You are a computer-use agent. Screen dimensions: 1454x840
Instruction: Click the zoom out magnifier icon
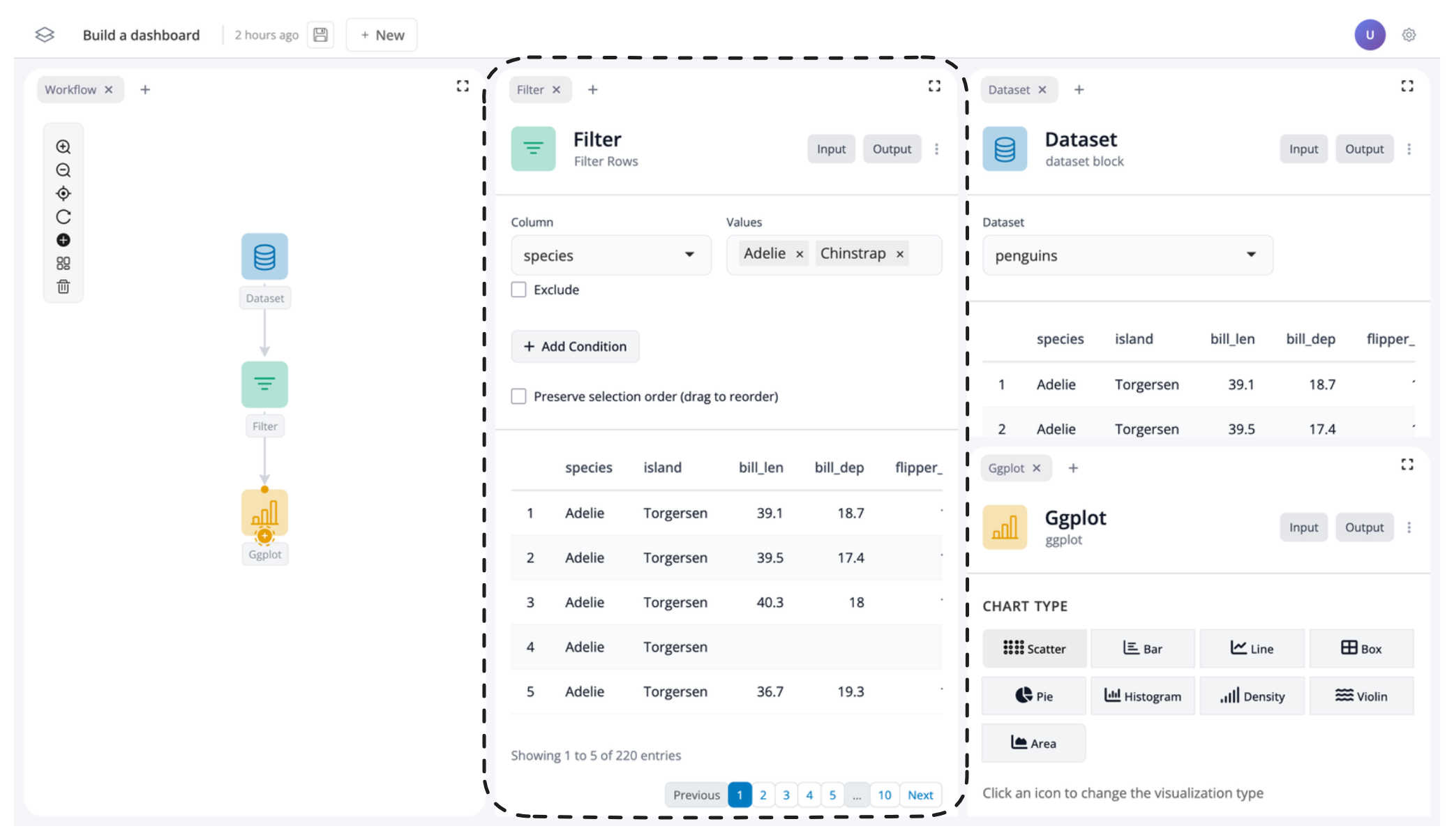point(63,170)
